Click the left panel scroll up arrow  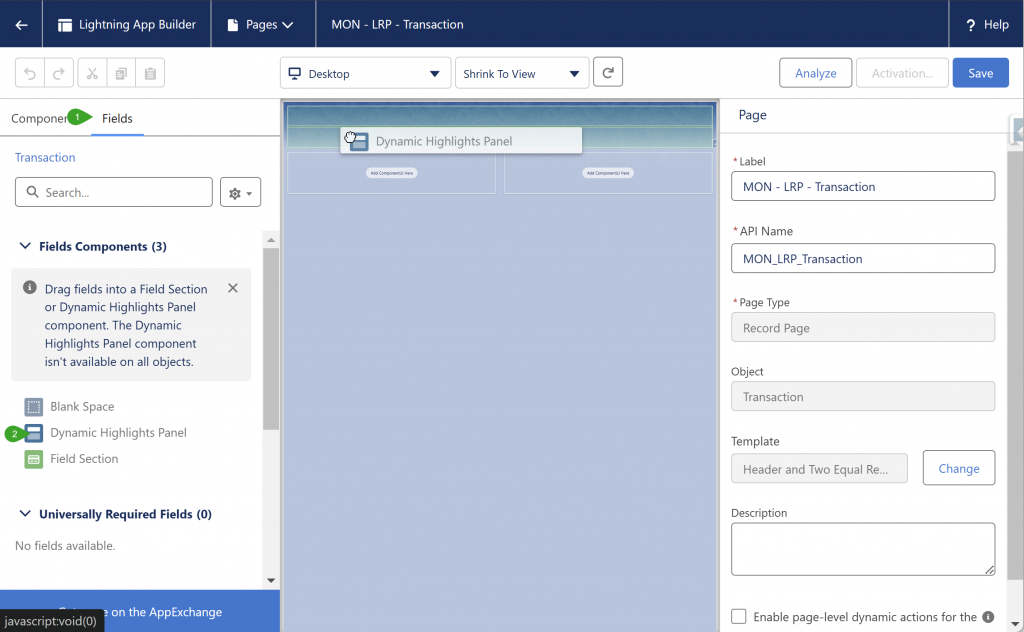(x=271, y=240)
